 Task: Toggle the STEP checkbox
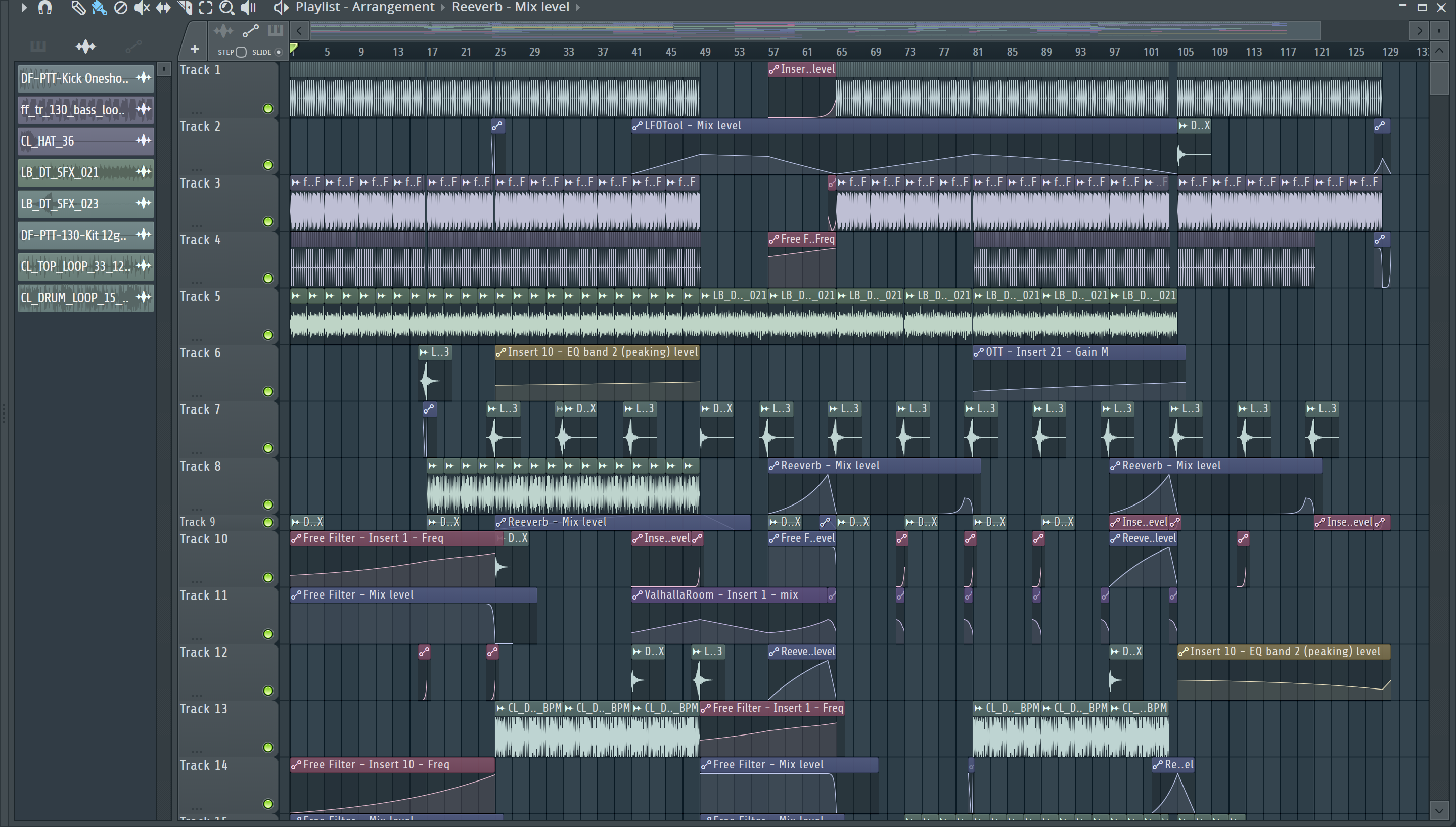pyautogui.click(x=241, y=52)
